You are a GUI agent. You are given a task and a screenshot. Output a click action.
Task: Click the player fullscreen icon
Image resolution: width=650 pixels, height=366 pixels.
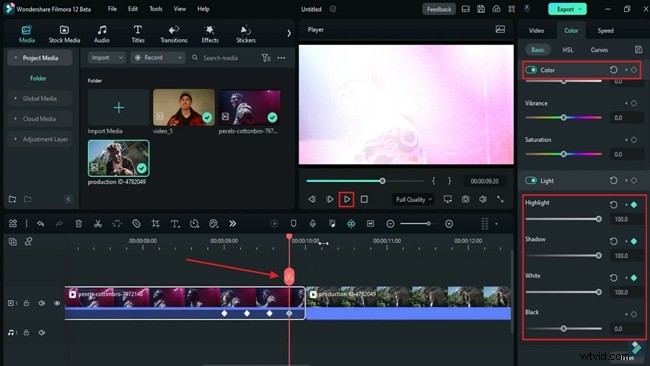pos(500,199)
